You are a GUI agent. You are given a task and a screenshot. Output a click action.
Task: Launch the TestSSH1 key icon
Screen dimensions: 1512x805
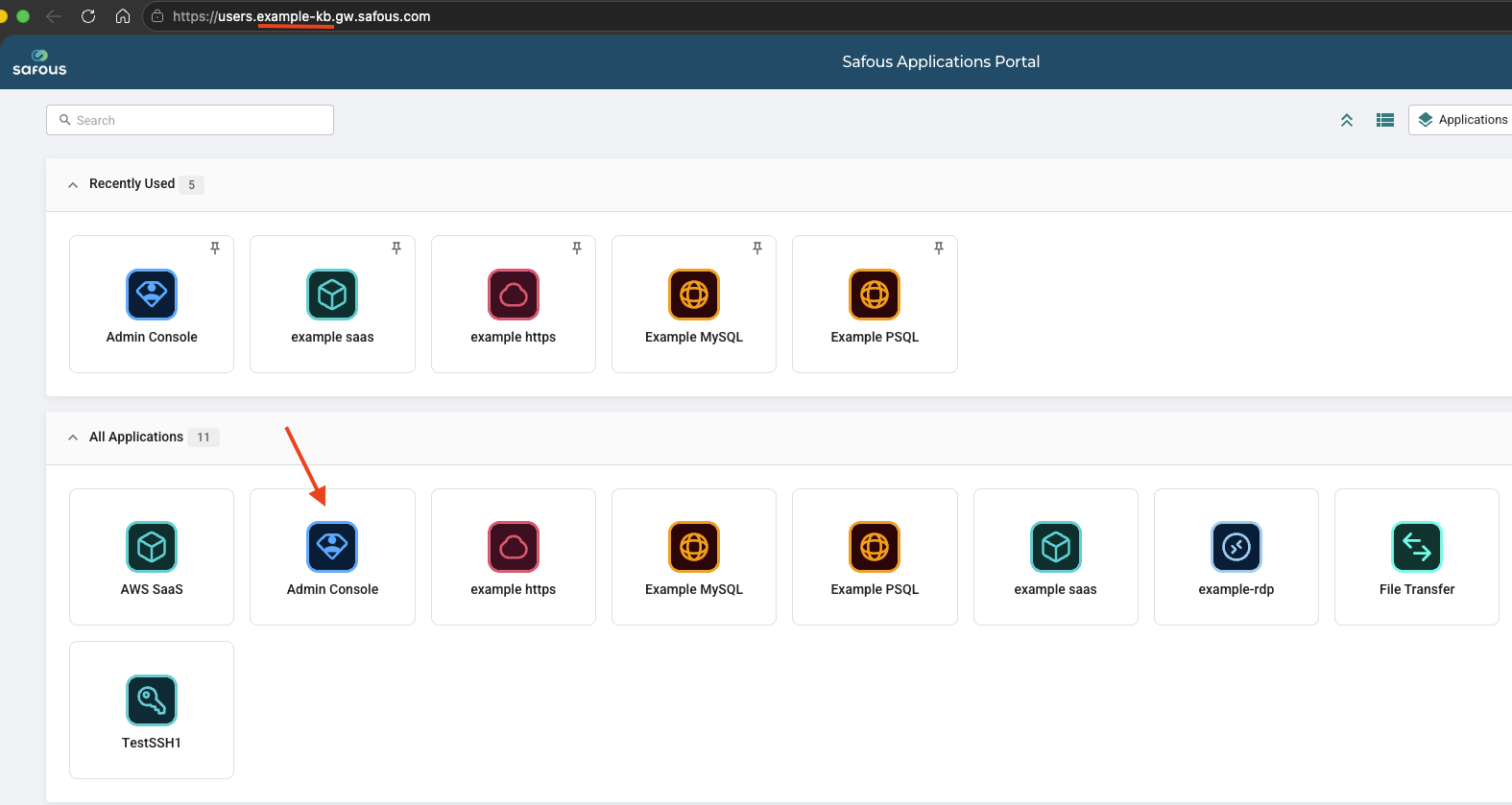point(152,700)
